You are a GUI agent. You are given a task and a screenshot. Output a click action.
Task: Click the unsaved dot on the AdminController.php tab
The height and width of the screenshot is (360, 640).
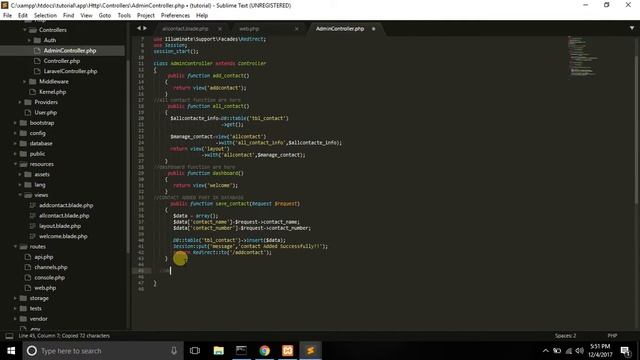(373, 29)
